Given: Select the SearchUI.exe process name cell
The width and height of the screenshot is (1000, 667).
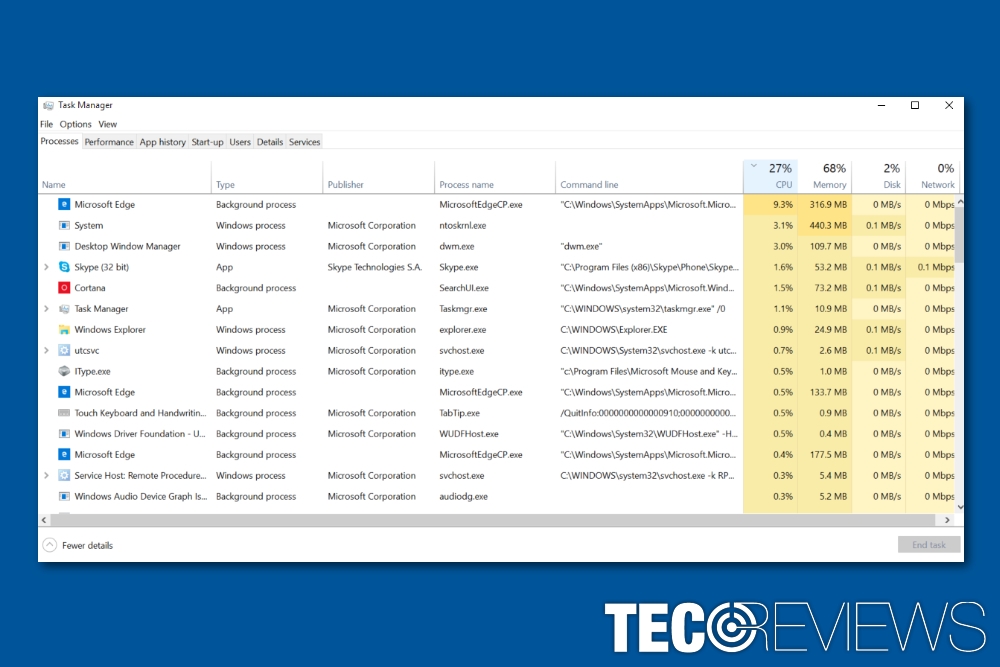Looking at the screenshot, I should (464, 288).
